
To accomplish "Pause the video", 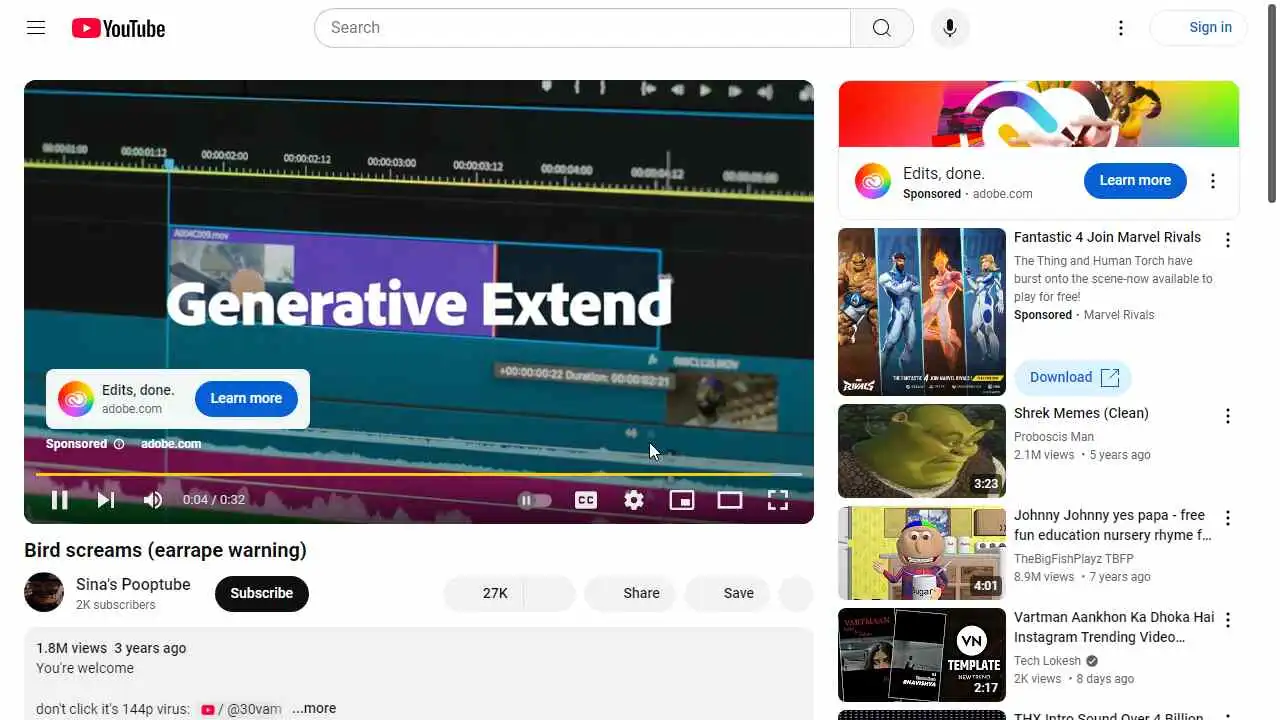I will (x=60, y=500).
